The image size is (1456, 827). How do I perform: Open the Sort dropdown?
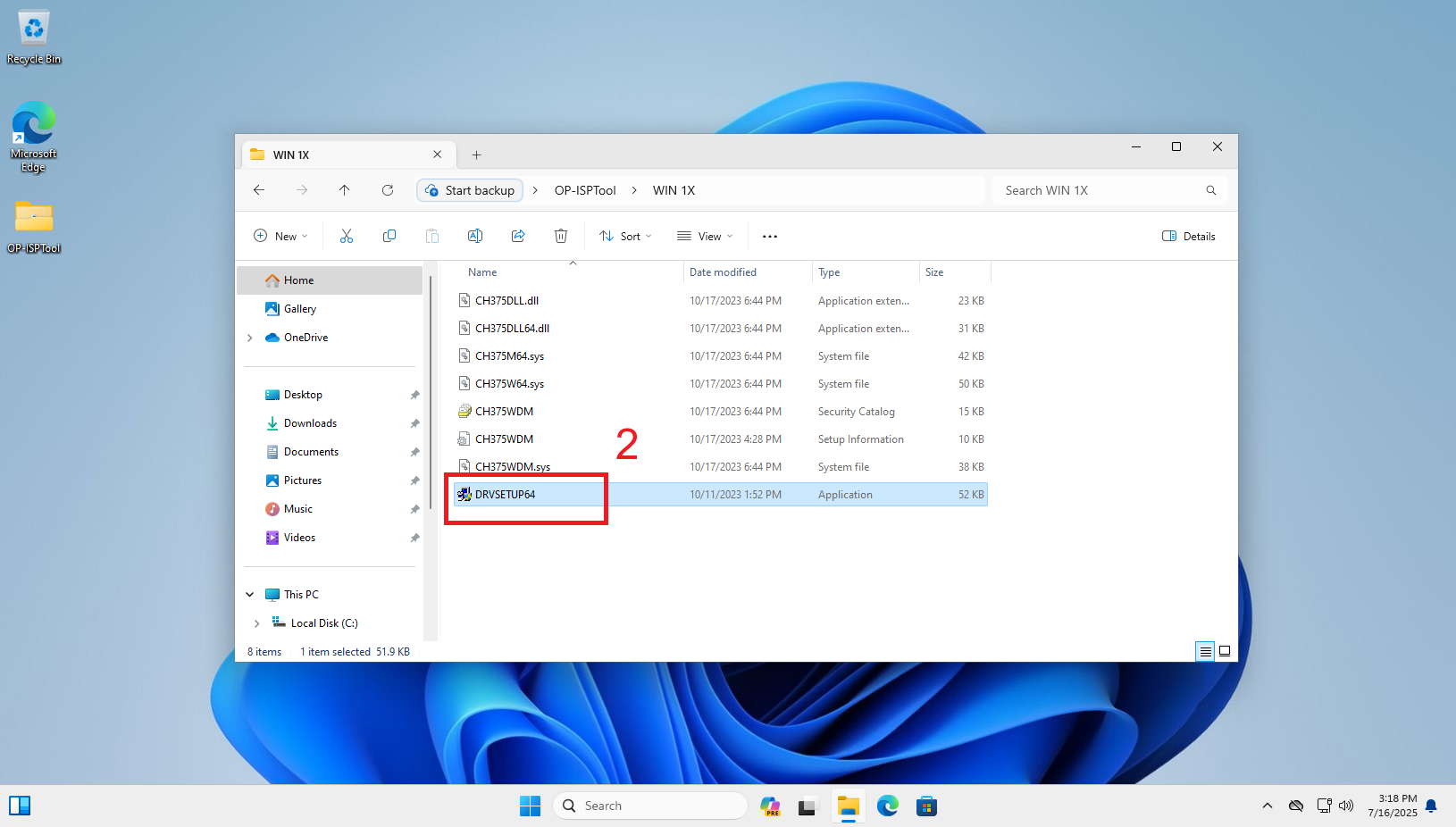click(625, 237)
